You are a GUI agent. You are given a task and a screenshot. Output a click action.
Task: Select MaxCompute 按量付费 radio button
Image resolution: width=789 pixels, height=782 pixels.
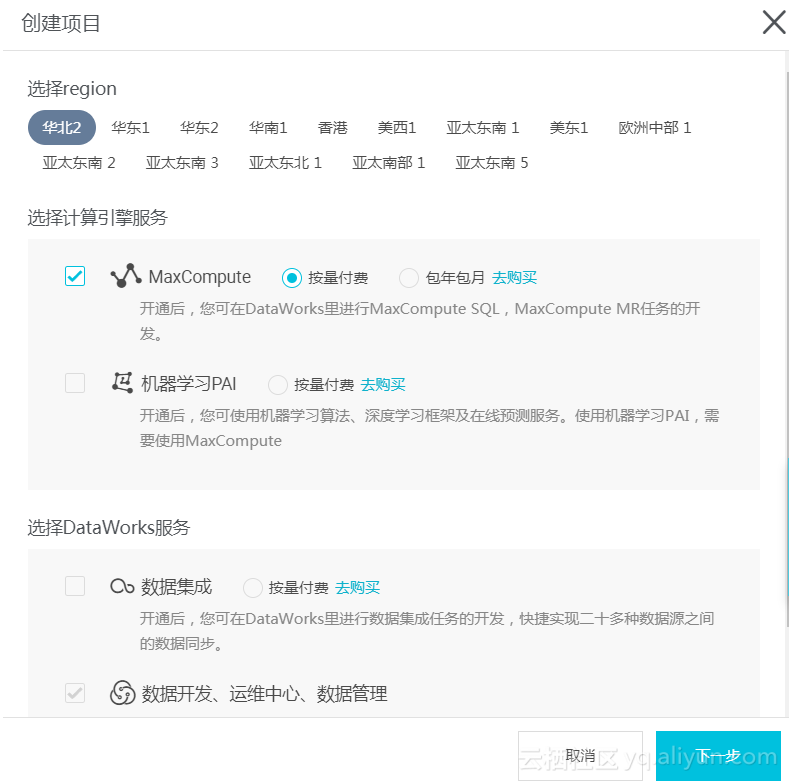click(x=292, y=278)
